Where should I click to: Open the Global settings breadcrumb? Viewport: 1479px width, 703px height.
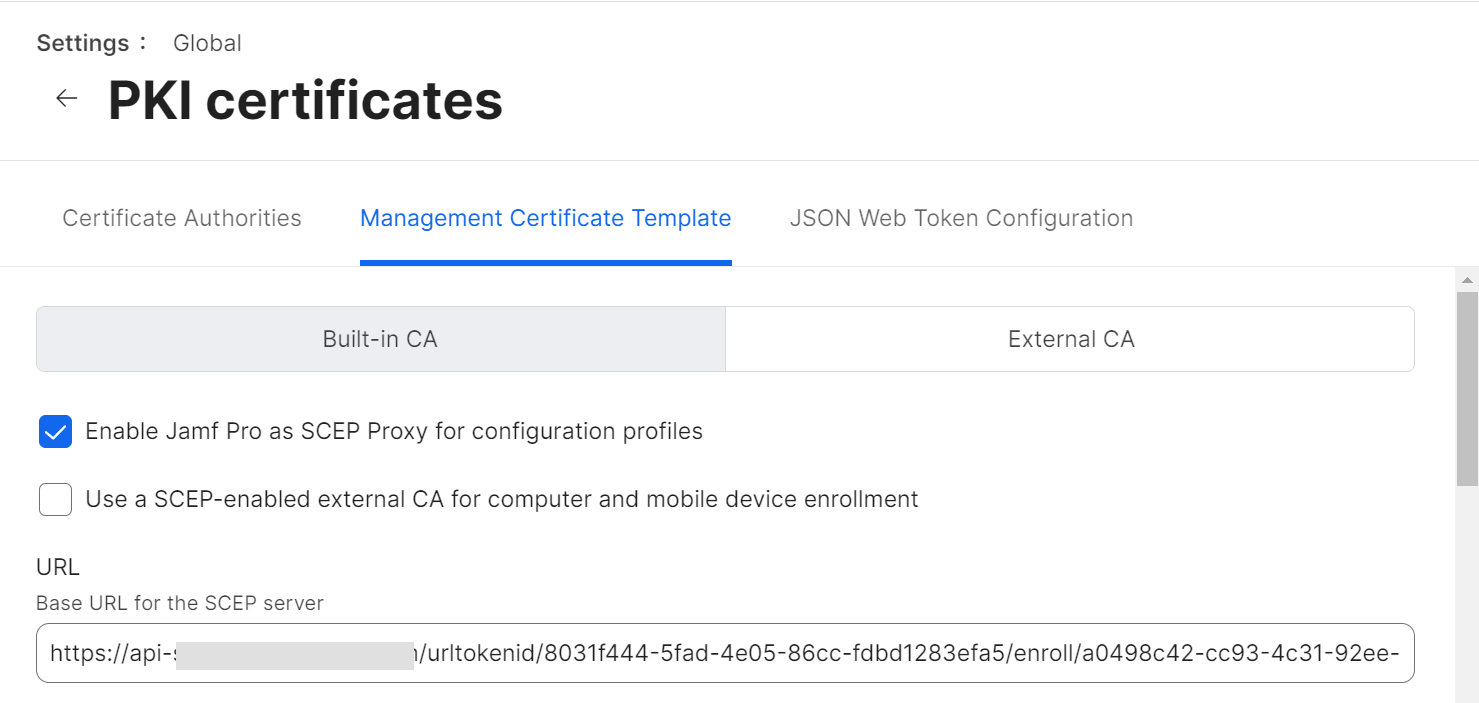[207, 43]
